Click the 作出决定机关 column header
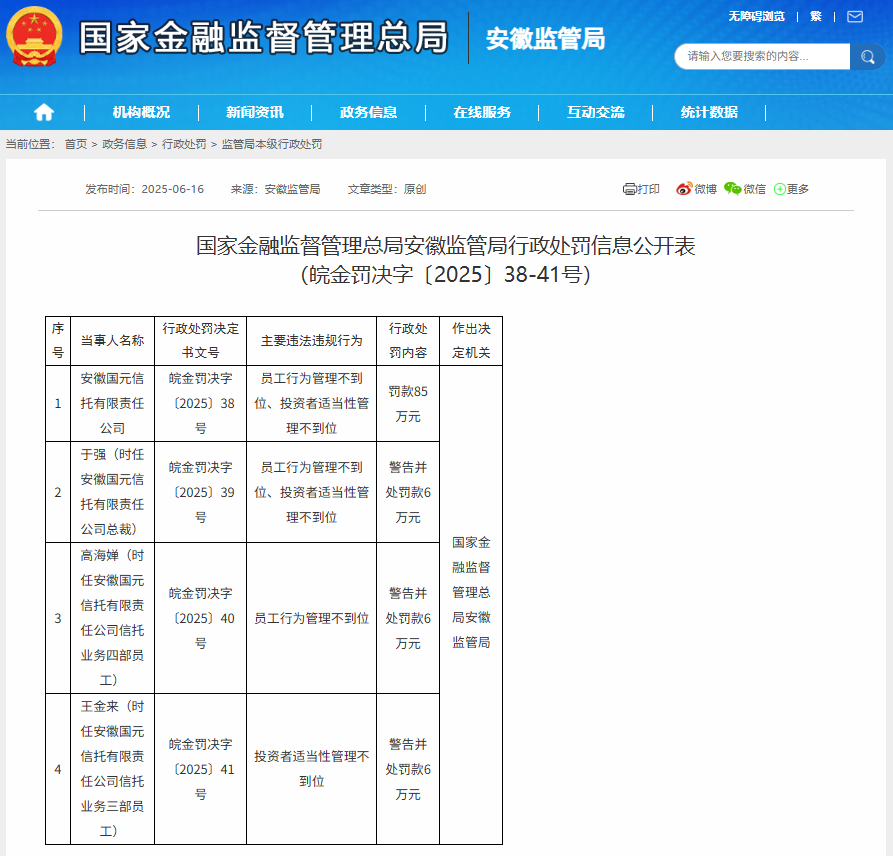This screenshot has height=856, width=893. click(471, 341)
